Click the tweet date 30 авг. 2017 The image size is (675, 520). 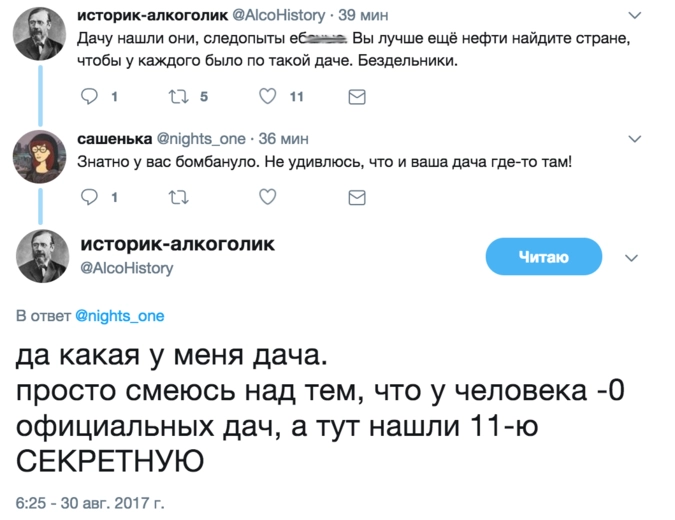coord(87,499)
